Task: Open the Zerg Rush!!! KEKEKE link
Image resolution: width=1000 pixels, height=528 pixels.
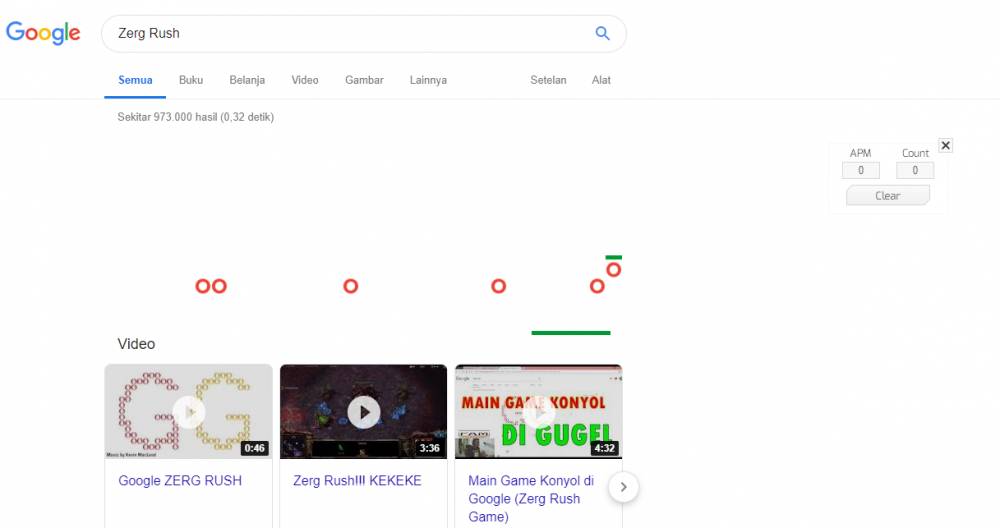Action: coord(357,480)
